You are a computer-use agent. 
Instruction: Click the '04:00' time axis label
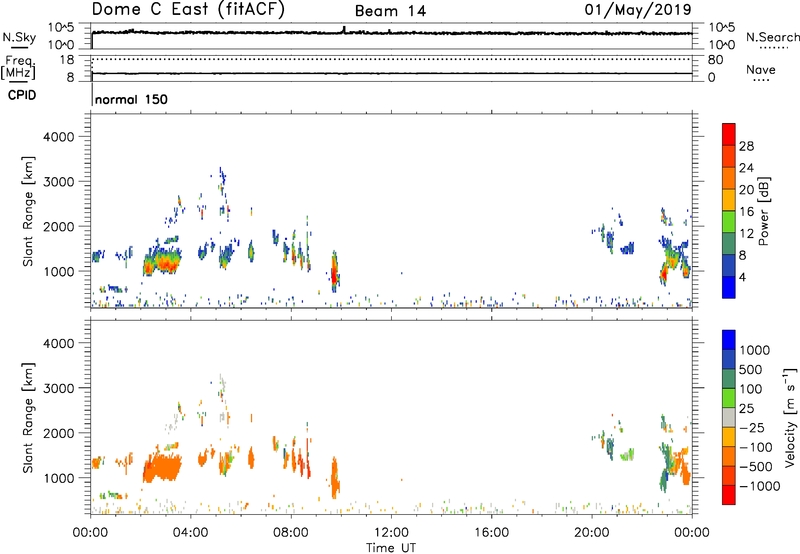click(x=190, y=533)
